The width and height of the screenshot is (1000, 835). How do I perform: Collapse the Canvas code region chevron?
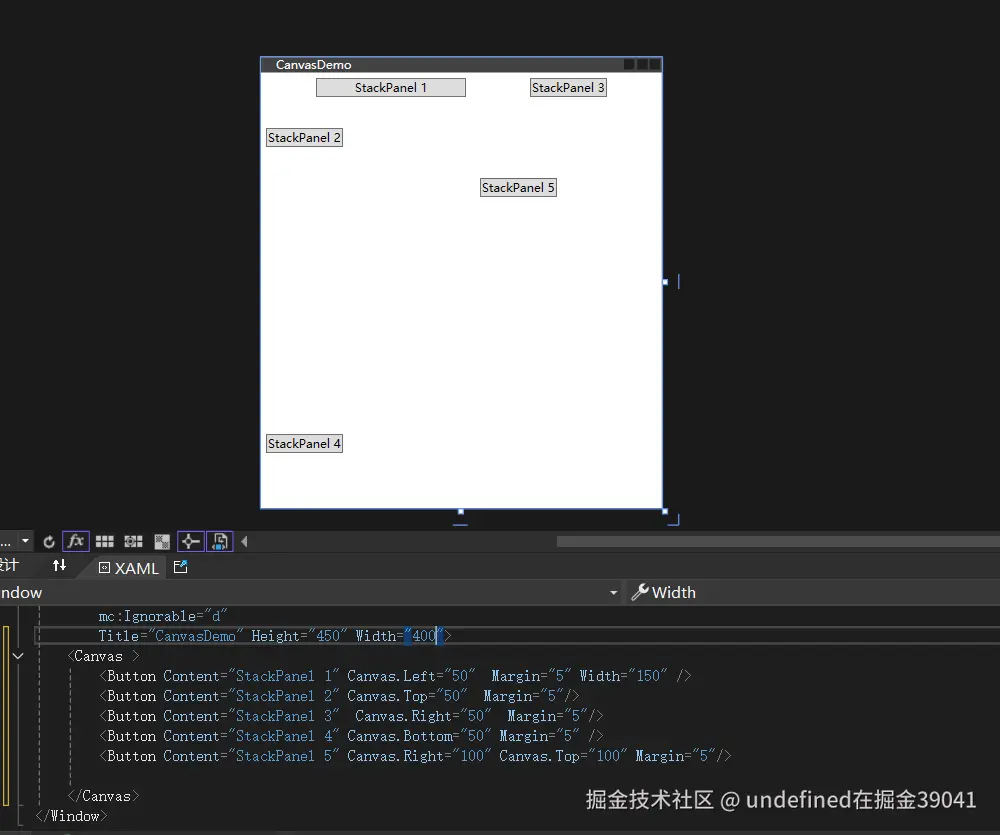click(x=18, y=656)
